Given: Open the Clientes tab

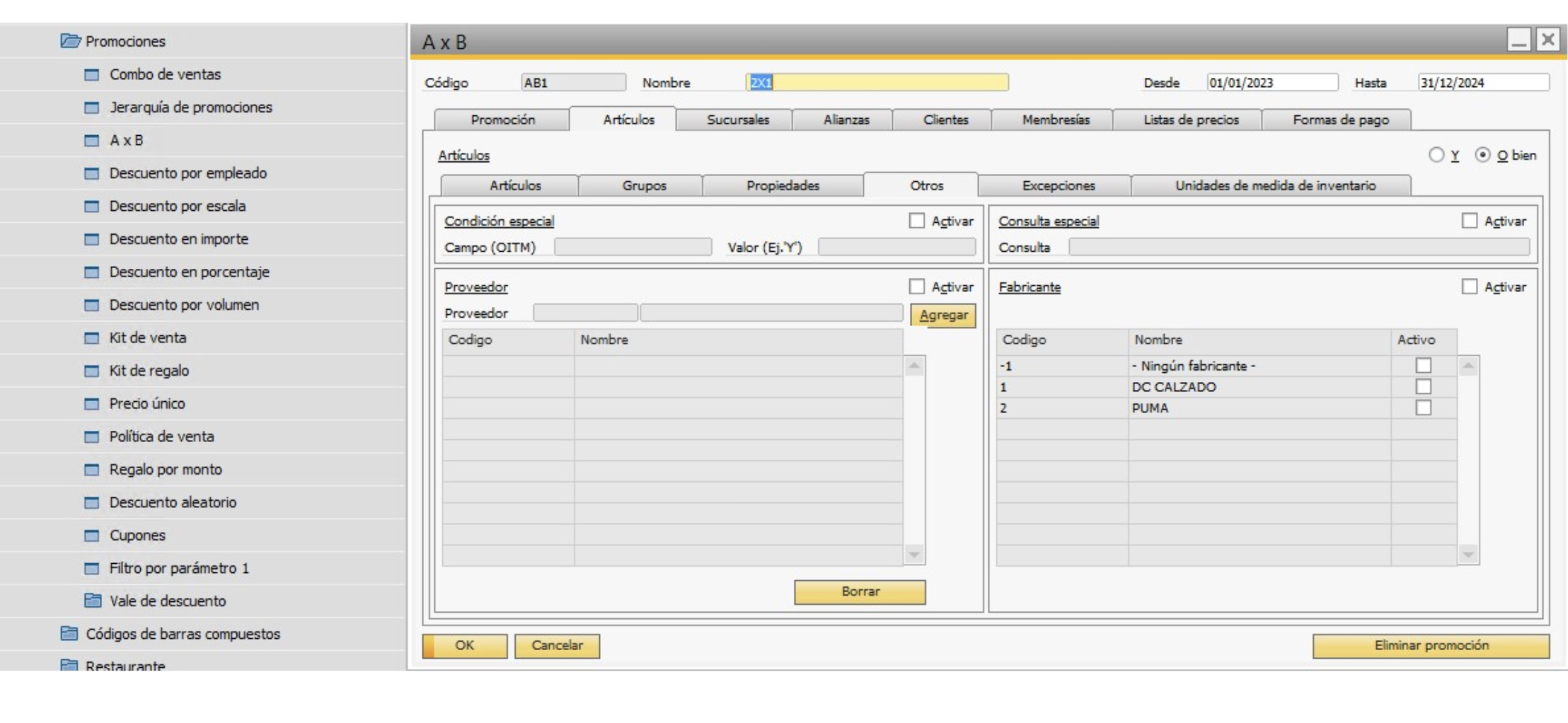Looking at the screenshot, I should 945,120.
